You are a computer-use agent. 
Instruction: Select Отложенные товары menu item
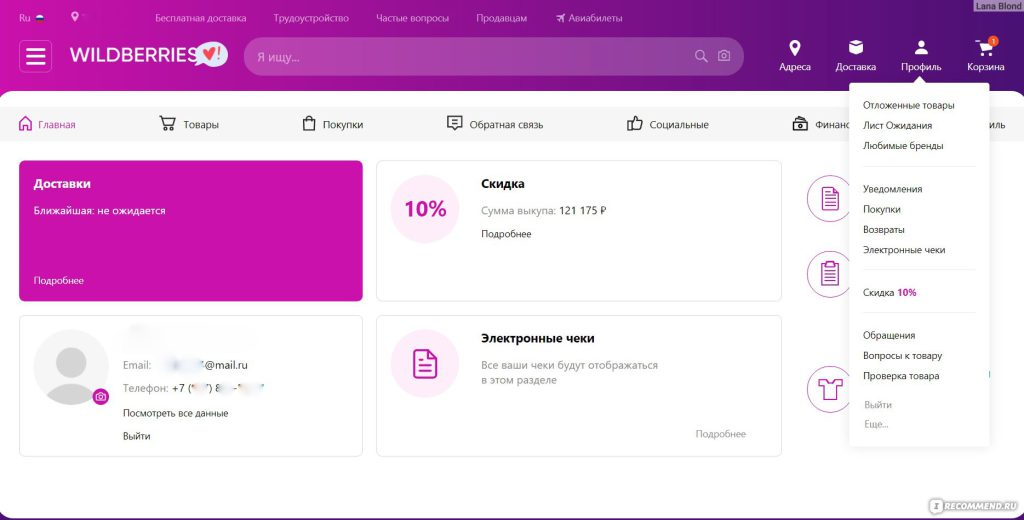pos(908,105)
